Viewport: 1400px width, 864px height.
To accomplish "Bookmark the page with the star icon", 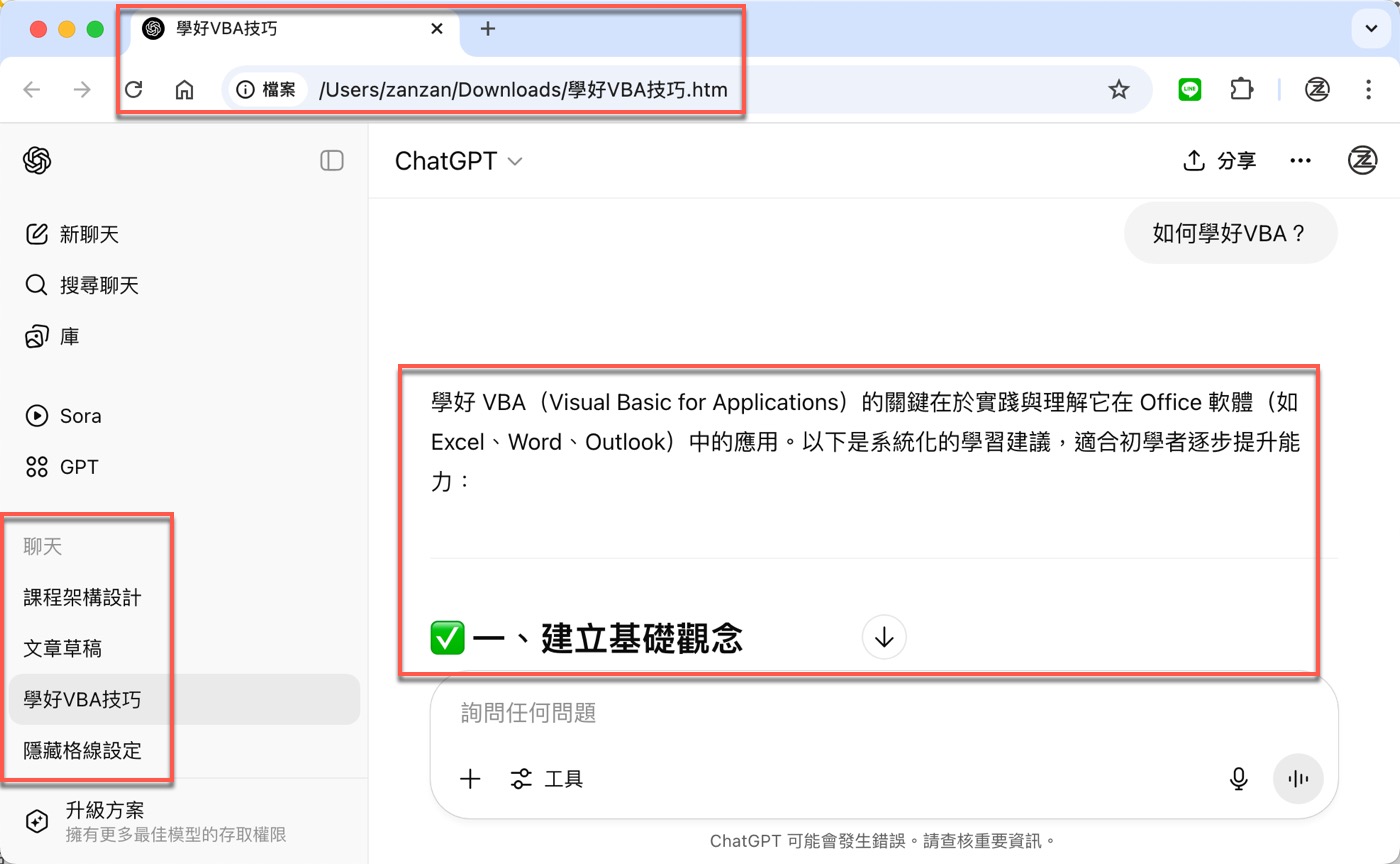I will 1119,90.
